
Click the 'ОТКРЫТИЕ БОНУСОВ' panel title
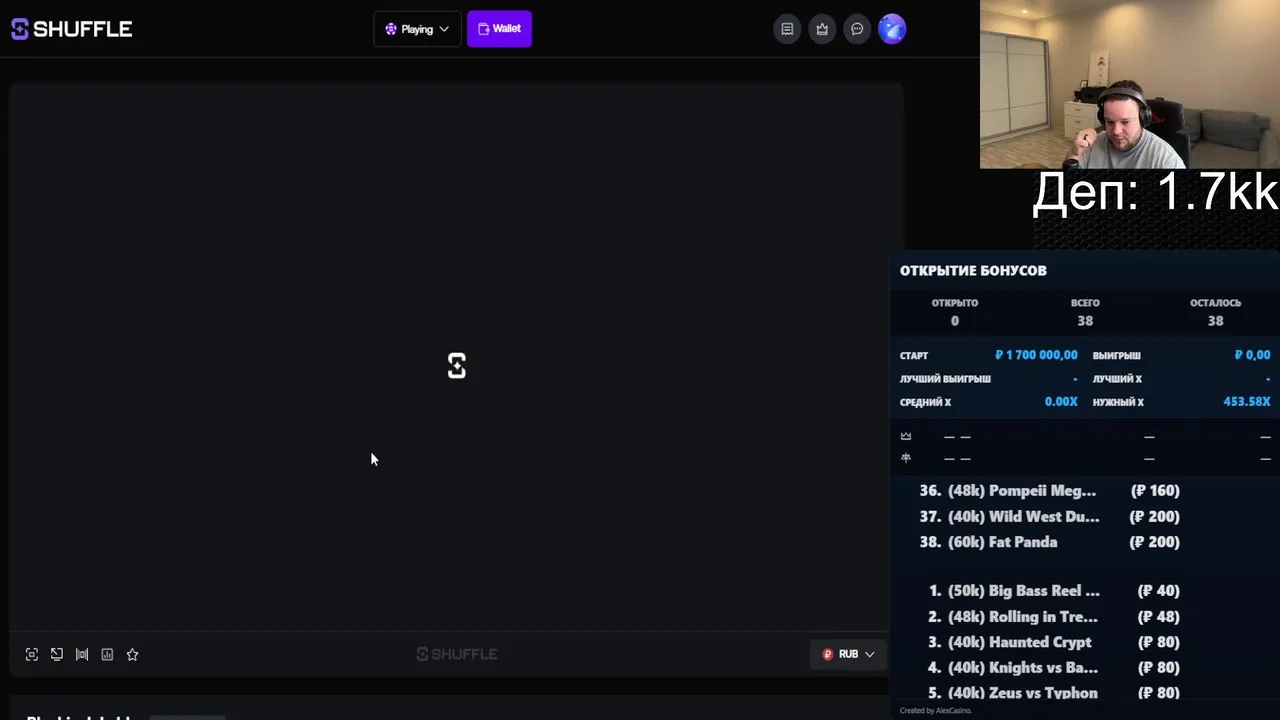point(973,270)
